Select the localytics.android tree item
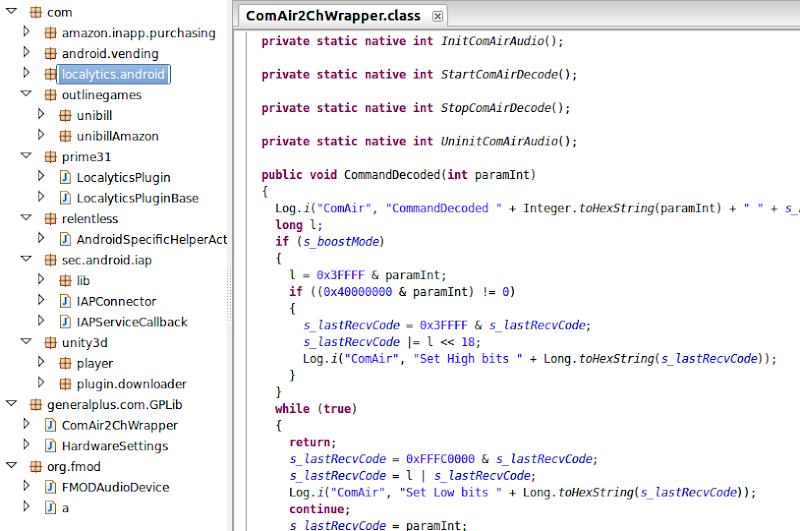This screenshot has width=800, height=531. tap(113, 74)
